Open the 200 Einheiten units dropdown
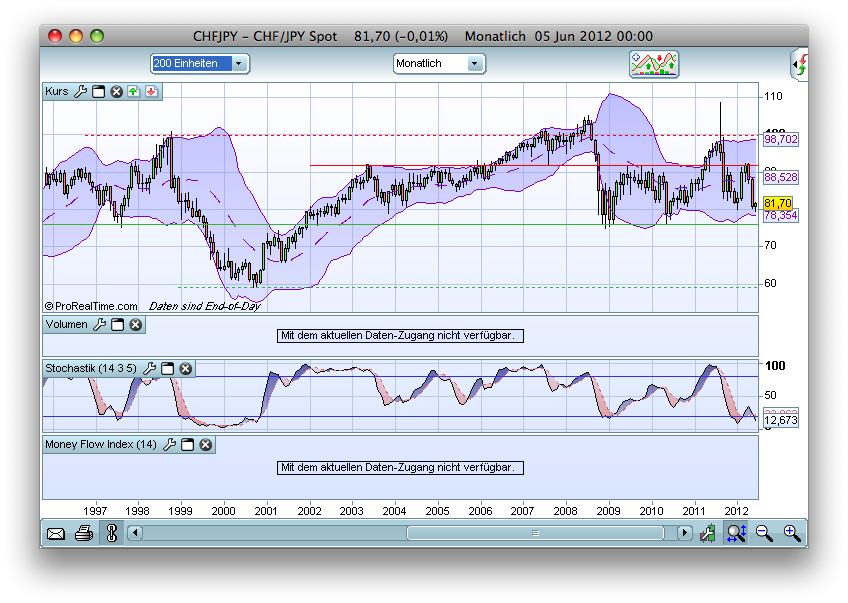This screenshot has width=848, height=603. [x=200, y=64]
